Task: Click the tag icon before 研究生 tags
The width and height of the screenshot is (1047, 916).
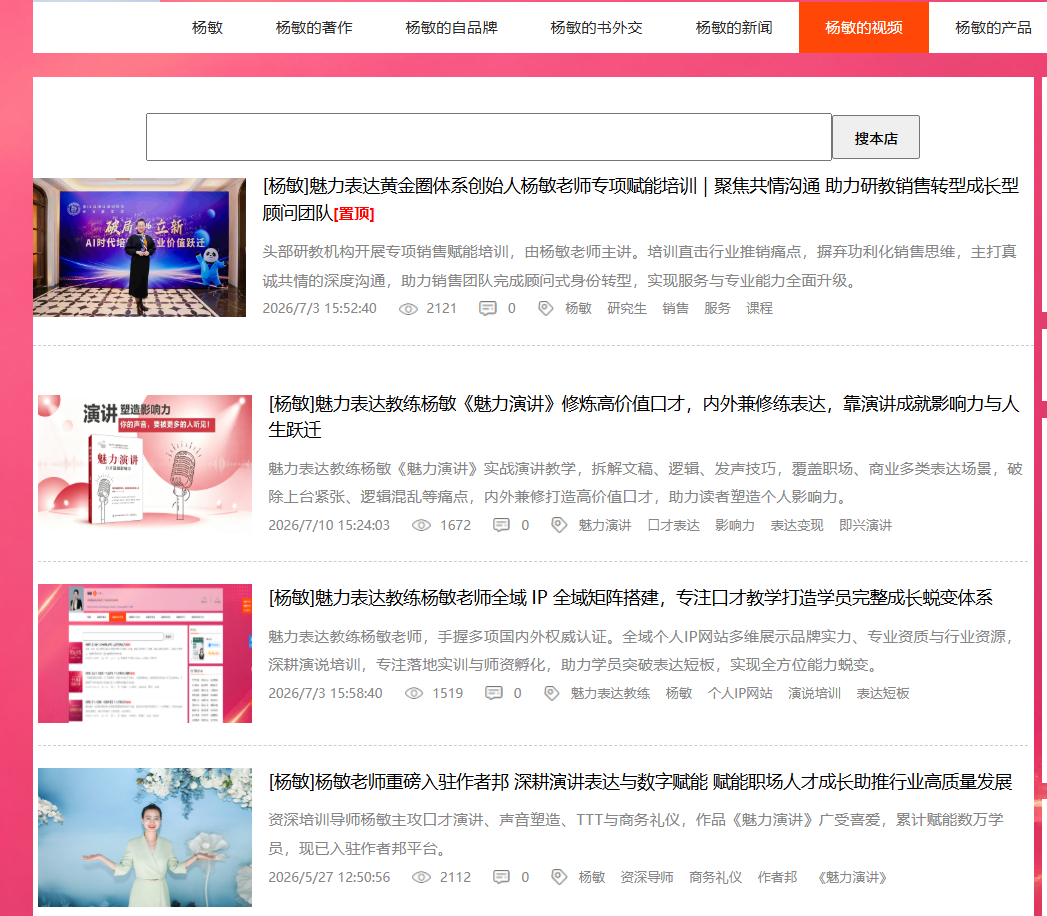Action: [x=546, y=308]
